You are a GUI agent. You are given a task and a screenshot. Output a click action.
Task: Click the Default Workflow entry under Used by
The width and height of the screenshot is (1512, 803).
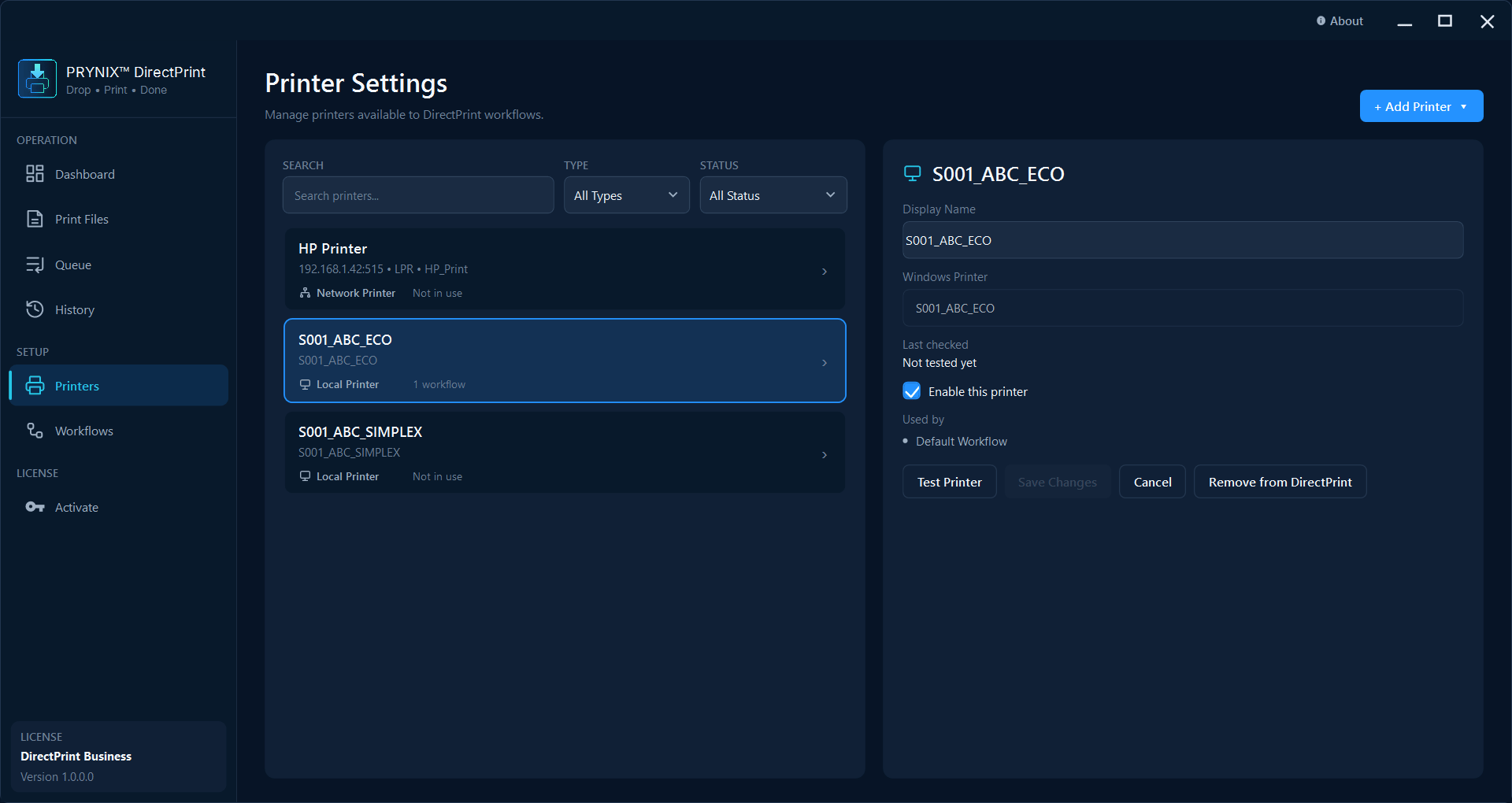961,442
